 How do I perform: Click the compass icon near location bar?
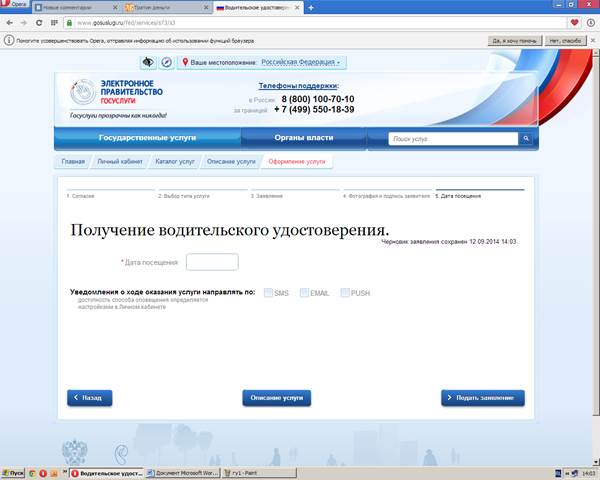click(x=166, y=62)
